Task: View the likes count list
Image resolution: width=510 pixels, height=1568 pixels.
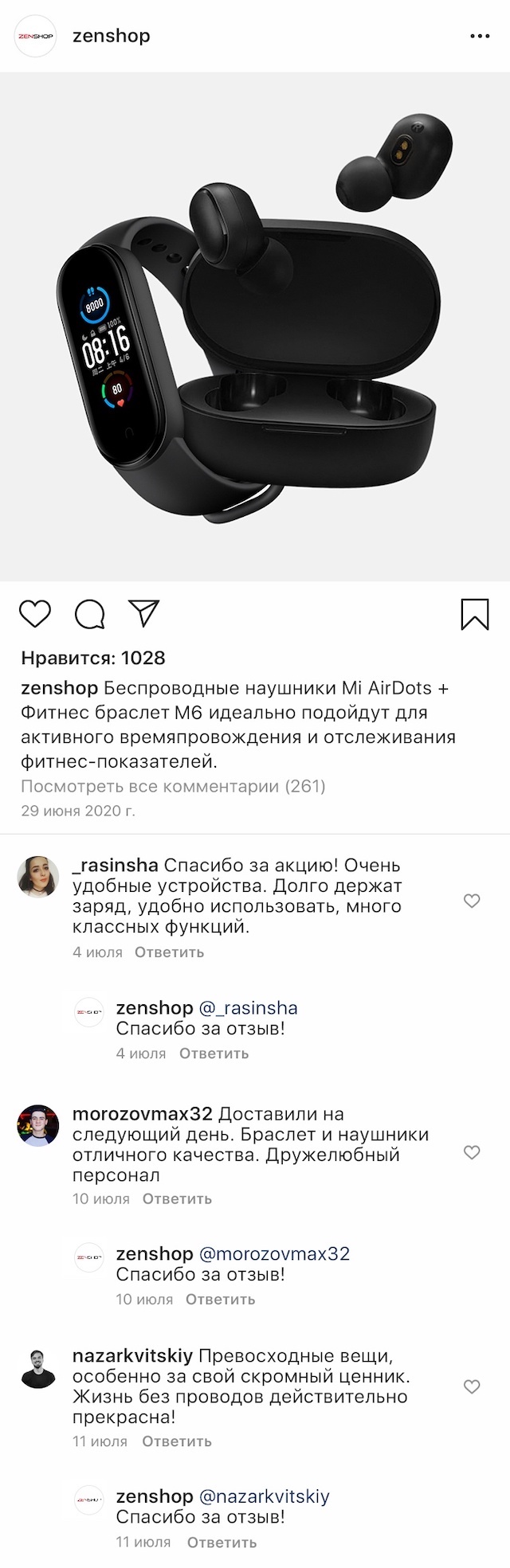Action: coord(93,659)
